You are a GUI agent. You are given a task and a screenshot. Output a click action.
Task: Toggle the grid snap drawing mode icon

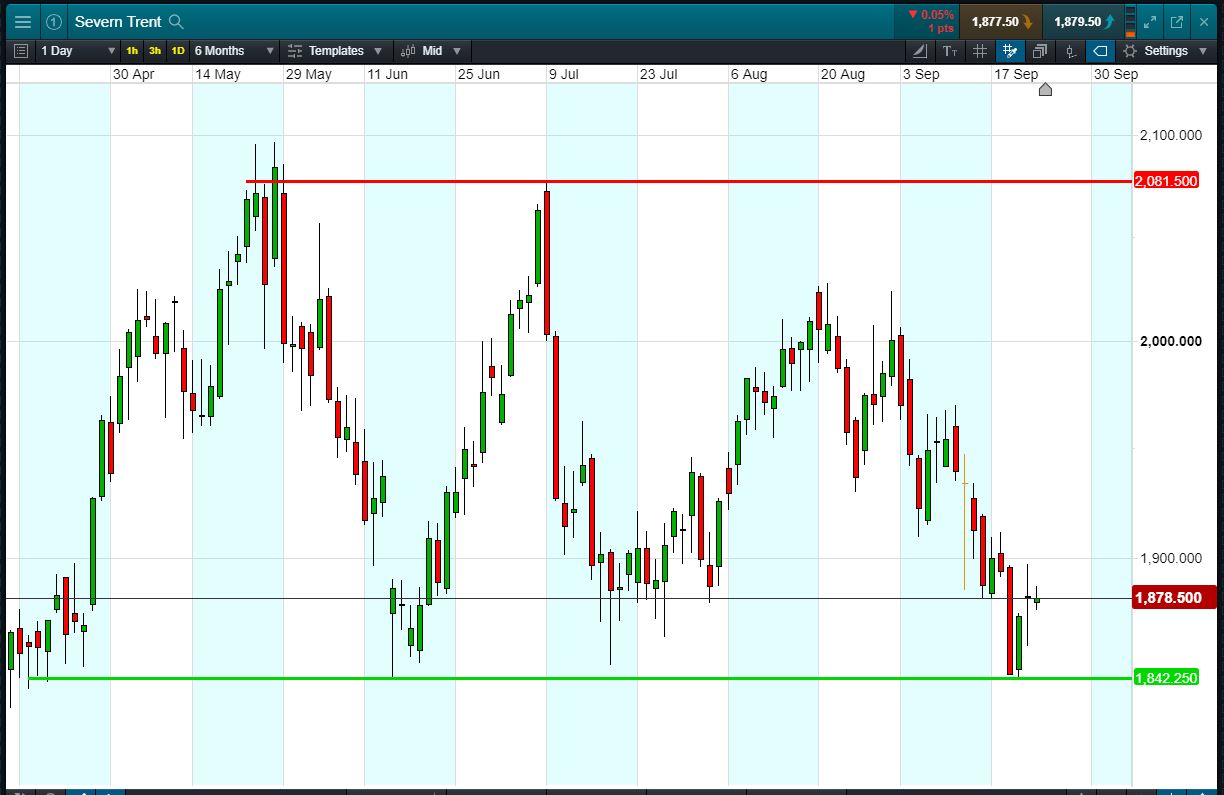click(x=1010, y=51)
